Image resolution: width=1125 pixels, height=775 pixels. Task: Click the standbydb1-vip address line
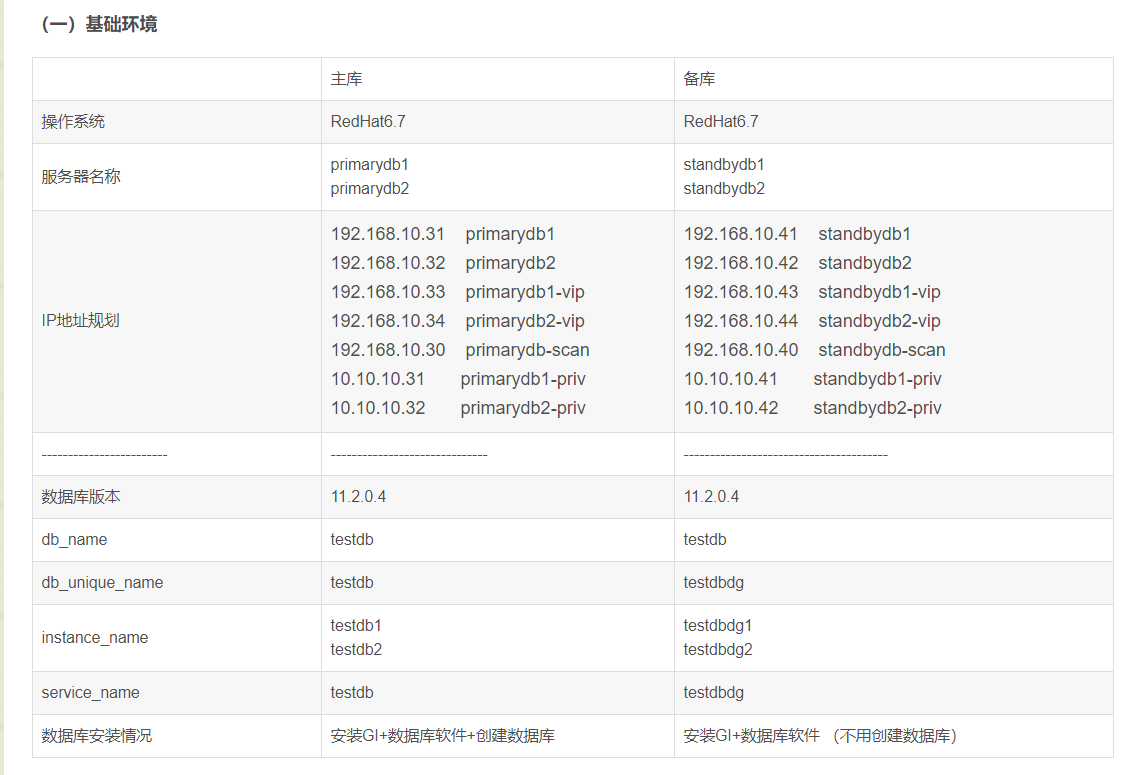(812, 292)
